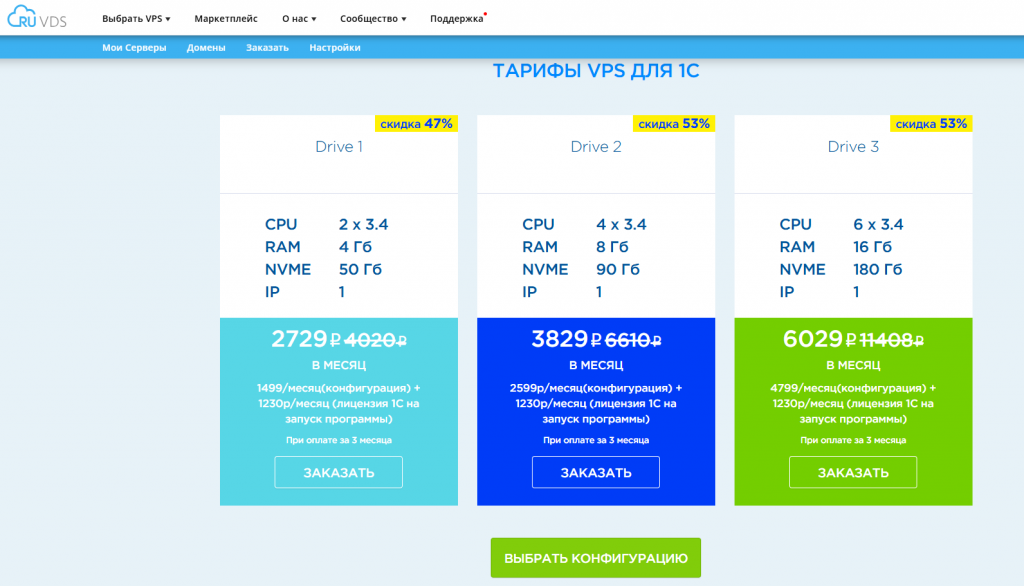This screenshot has height=586, width=1024.
Task: Open the Выбрать VPS dropdown menu
Action: 136,18
